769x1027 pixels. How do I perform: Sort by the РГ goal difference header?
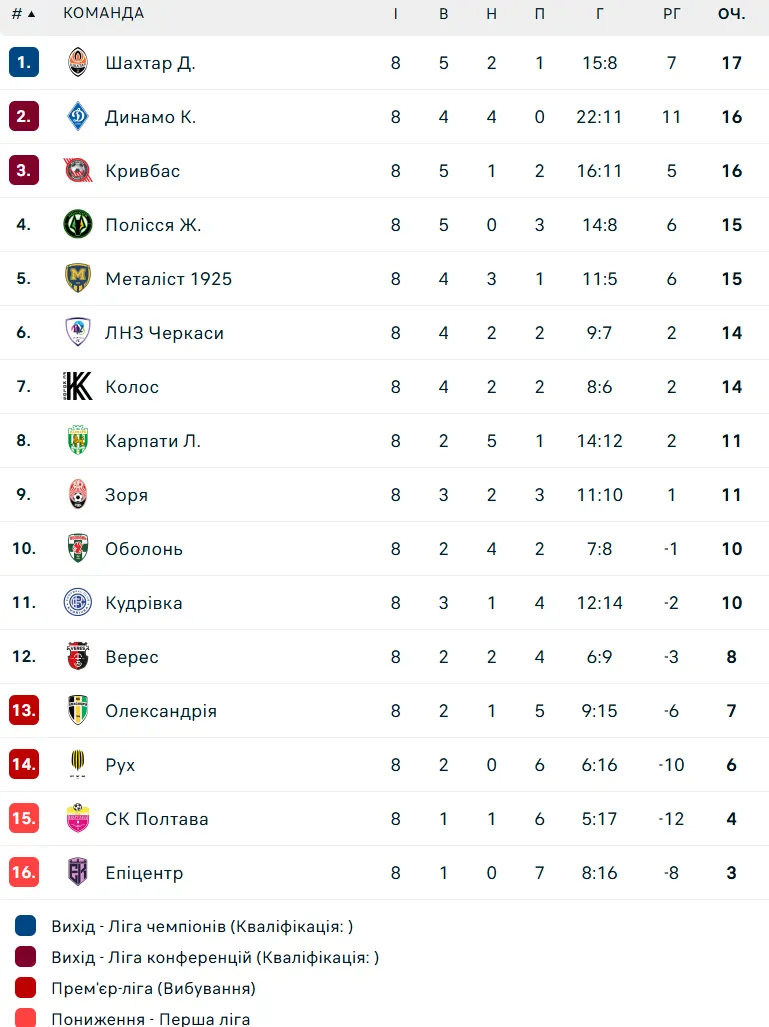[671, 14]
